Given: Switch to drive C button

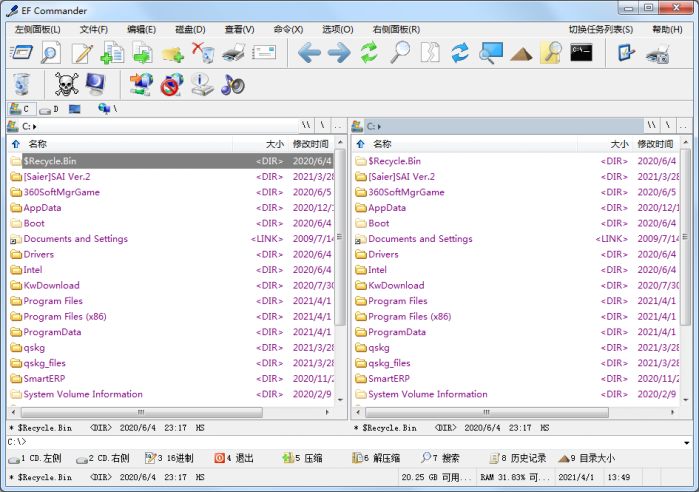Looking at the screenshot, I should click(x=21, y=109).
